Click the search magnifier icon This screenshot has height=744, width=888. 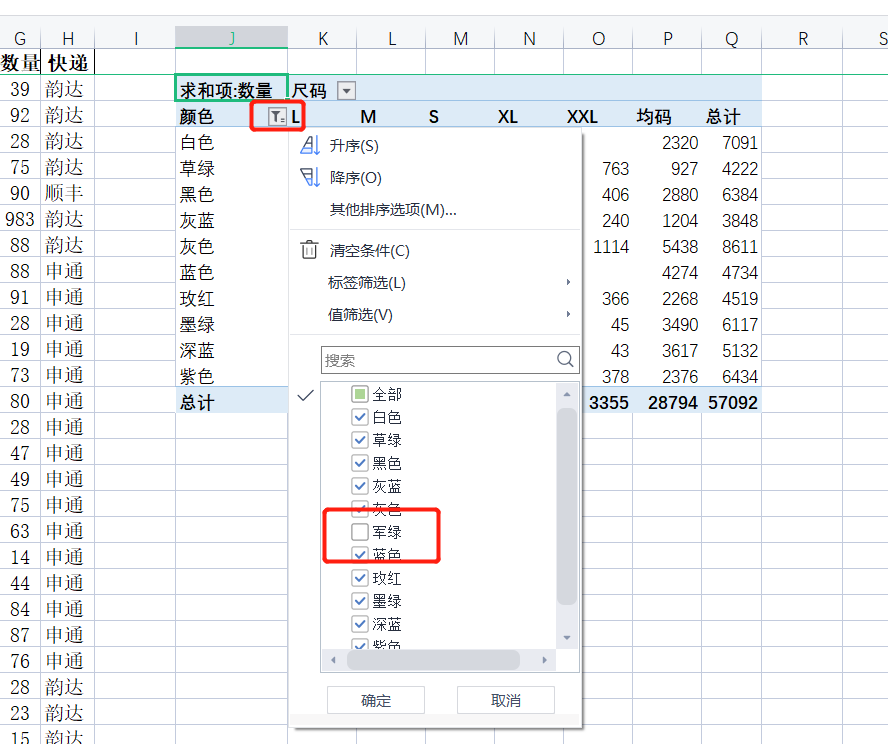(x=565, y=359)
